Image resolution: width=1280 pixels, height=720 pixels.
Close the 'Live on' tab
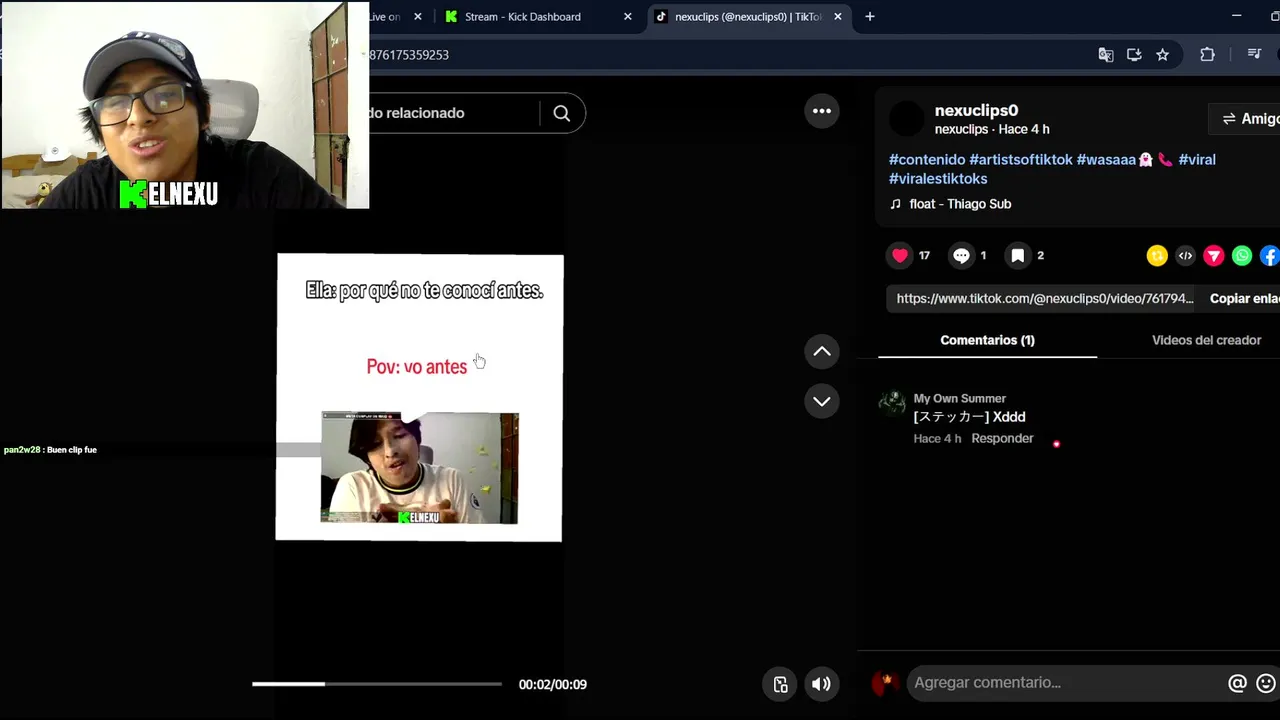[418, 17]
